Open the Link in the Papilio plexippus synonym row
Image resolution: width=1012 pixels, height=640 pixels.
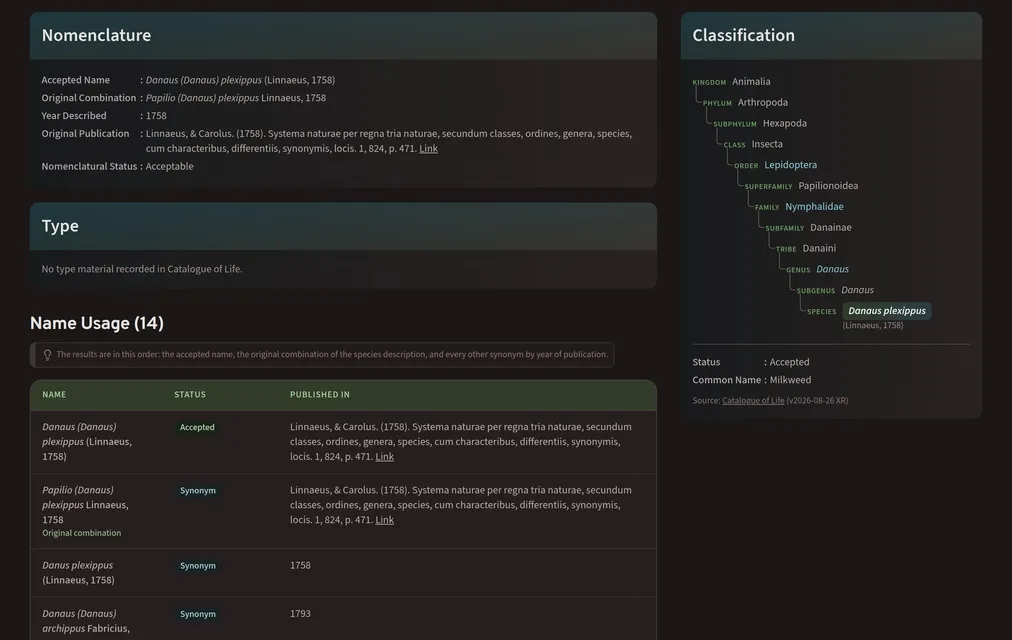pos(385,520)
